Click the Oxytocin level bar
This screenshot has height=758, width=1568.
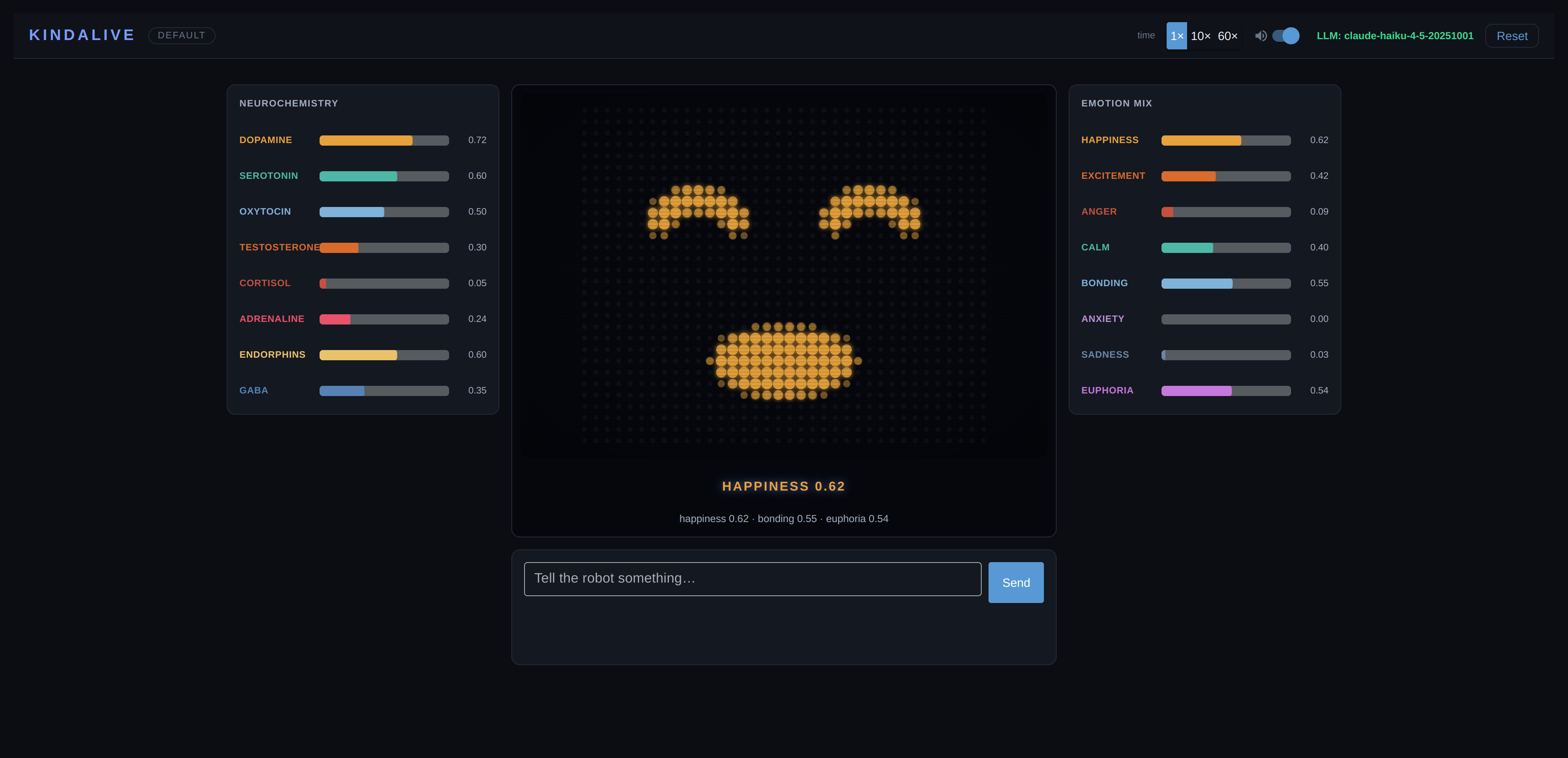click(384, 212)
